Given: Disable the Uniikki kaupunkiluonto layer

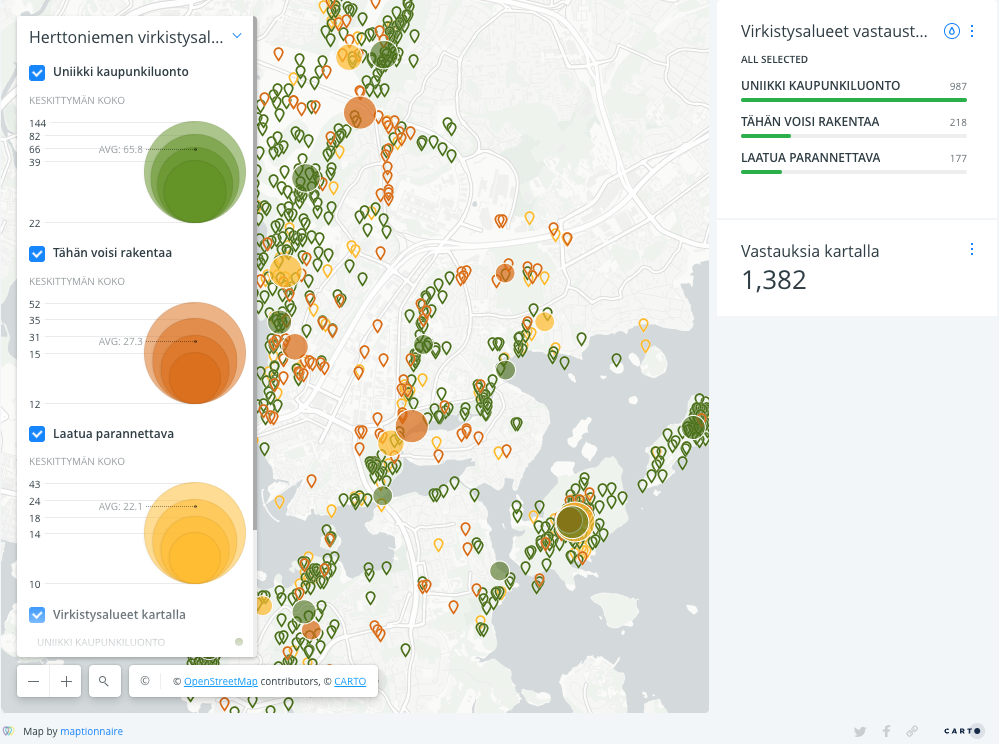Looking at the screenshot, I should [37, 72].
